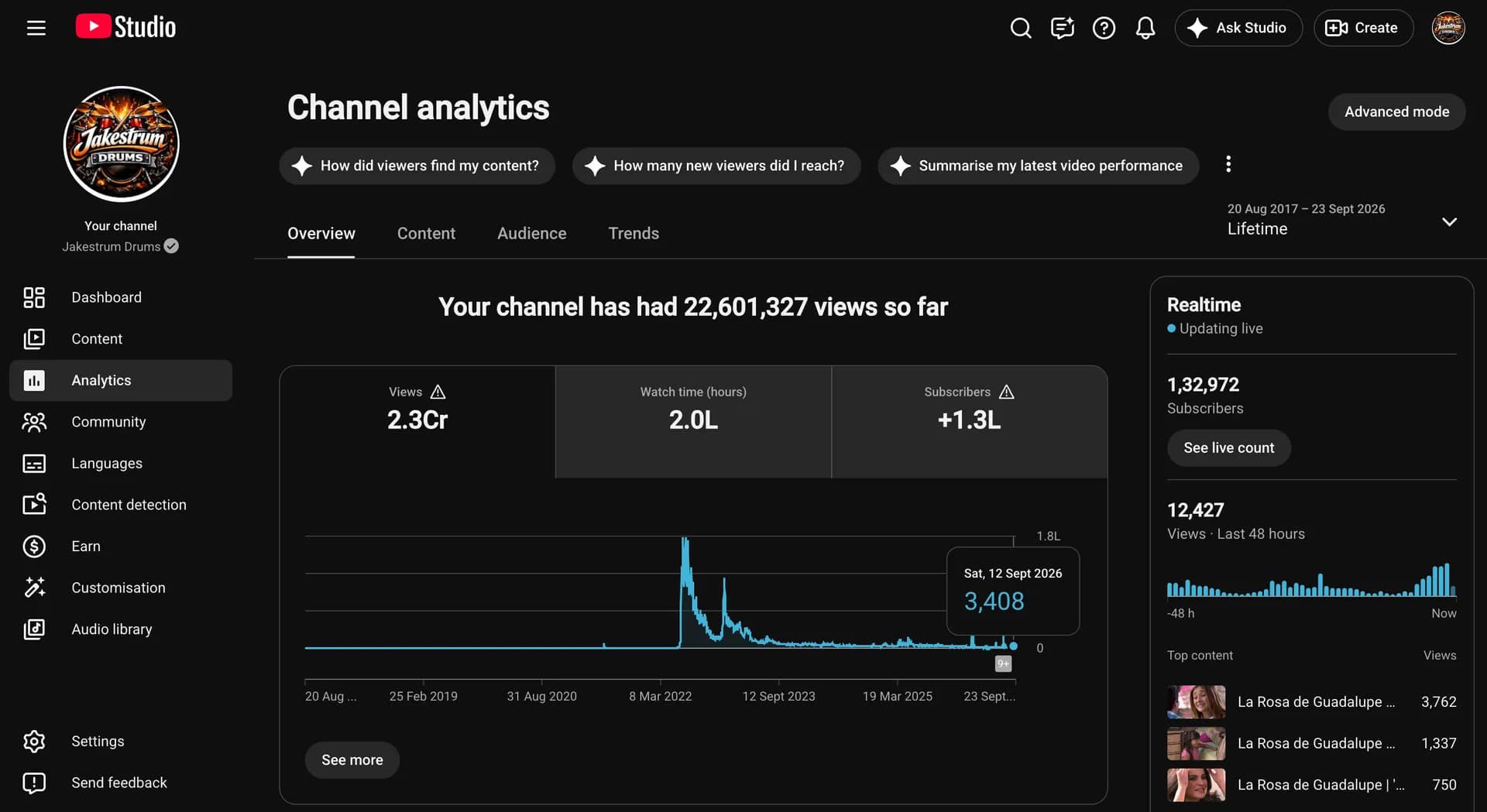This screenshot has width=1487, height=812.
Task: Click the Content detection sidebar icon
Action: click(34, 505)
